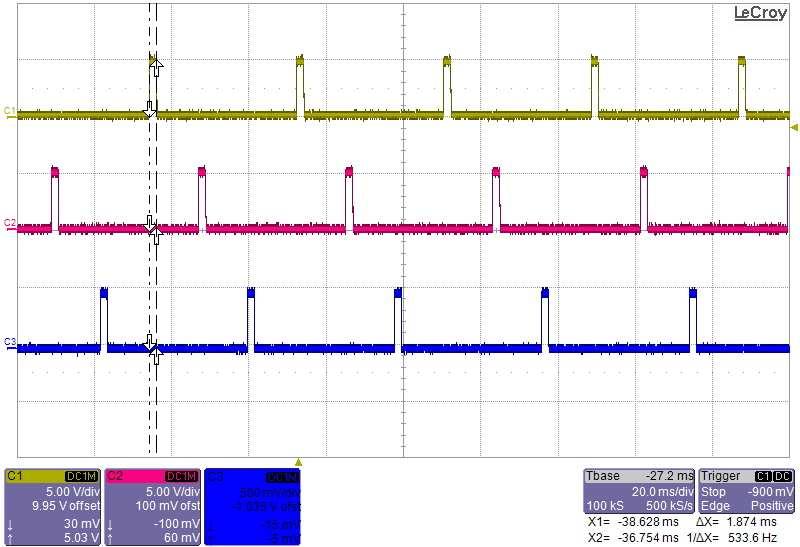
Task: Click the C2 cursor reading 60 mV
Action: (x=182, y=537)
